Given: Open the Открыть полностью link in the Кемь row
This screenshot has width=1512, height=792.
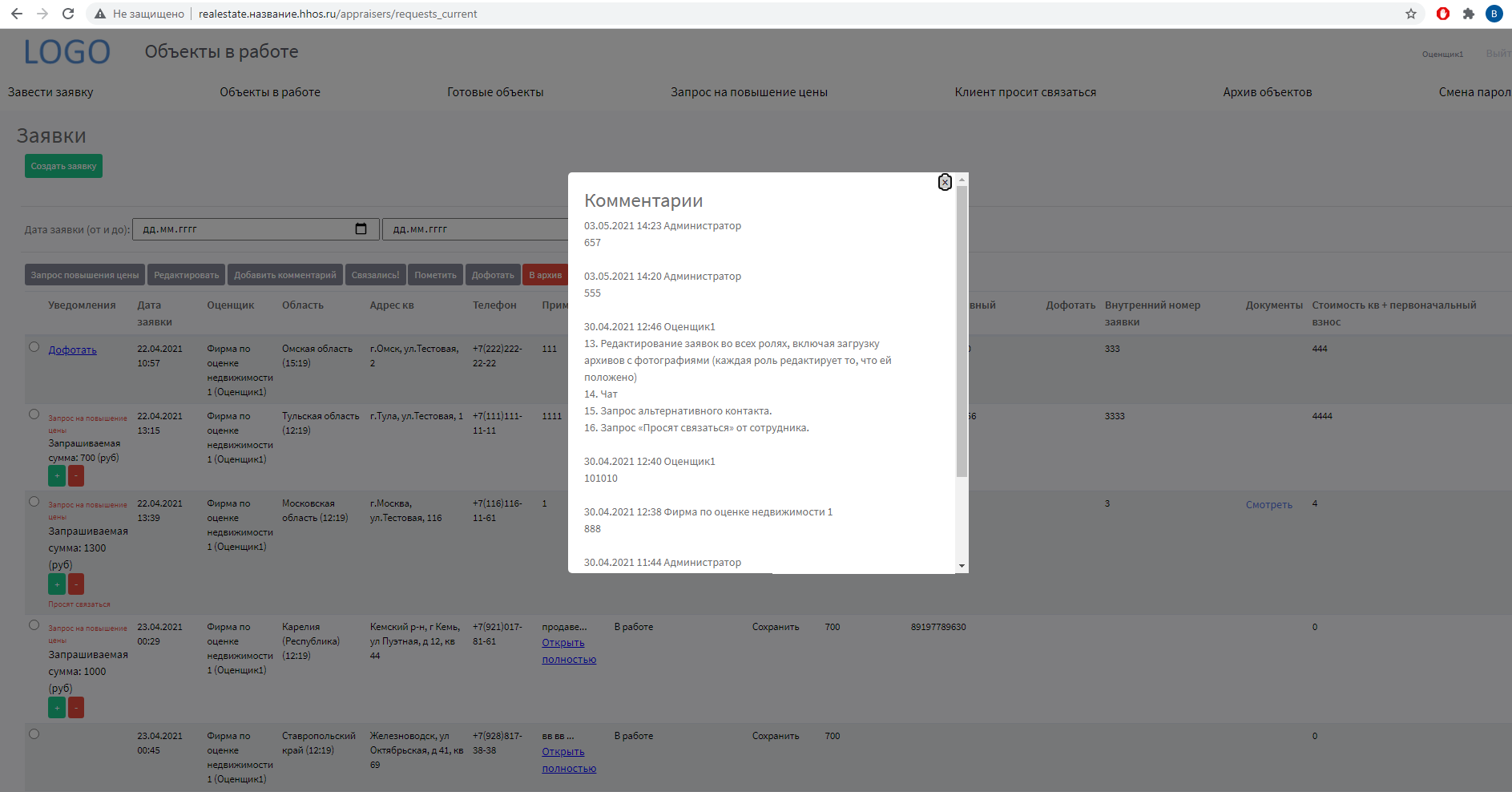Looking at the screenshot, I should [x=569, y=651].
